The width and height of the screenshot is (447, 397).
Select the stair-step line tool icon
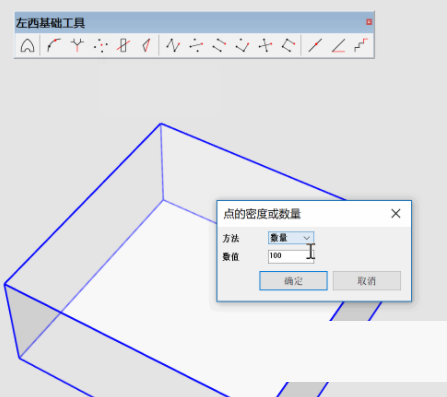(x=361, y=45)
